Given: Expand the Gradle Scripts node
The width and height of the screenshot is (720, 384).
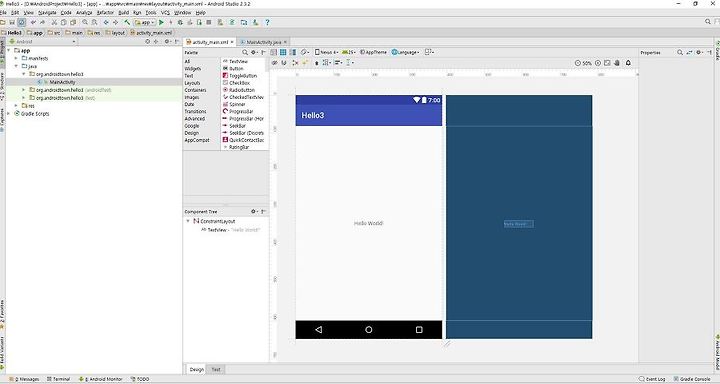Looking at the screenshot, I should point(9,113).
